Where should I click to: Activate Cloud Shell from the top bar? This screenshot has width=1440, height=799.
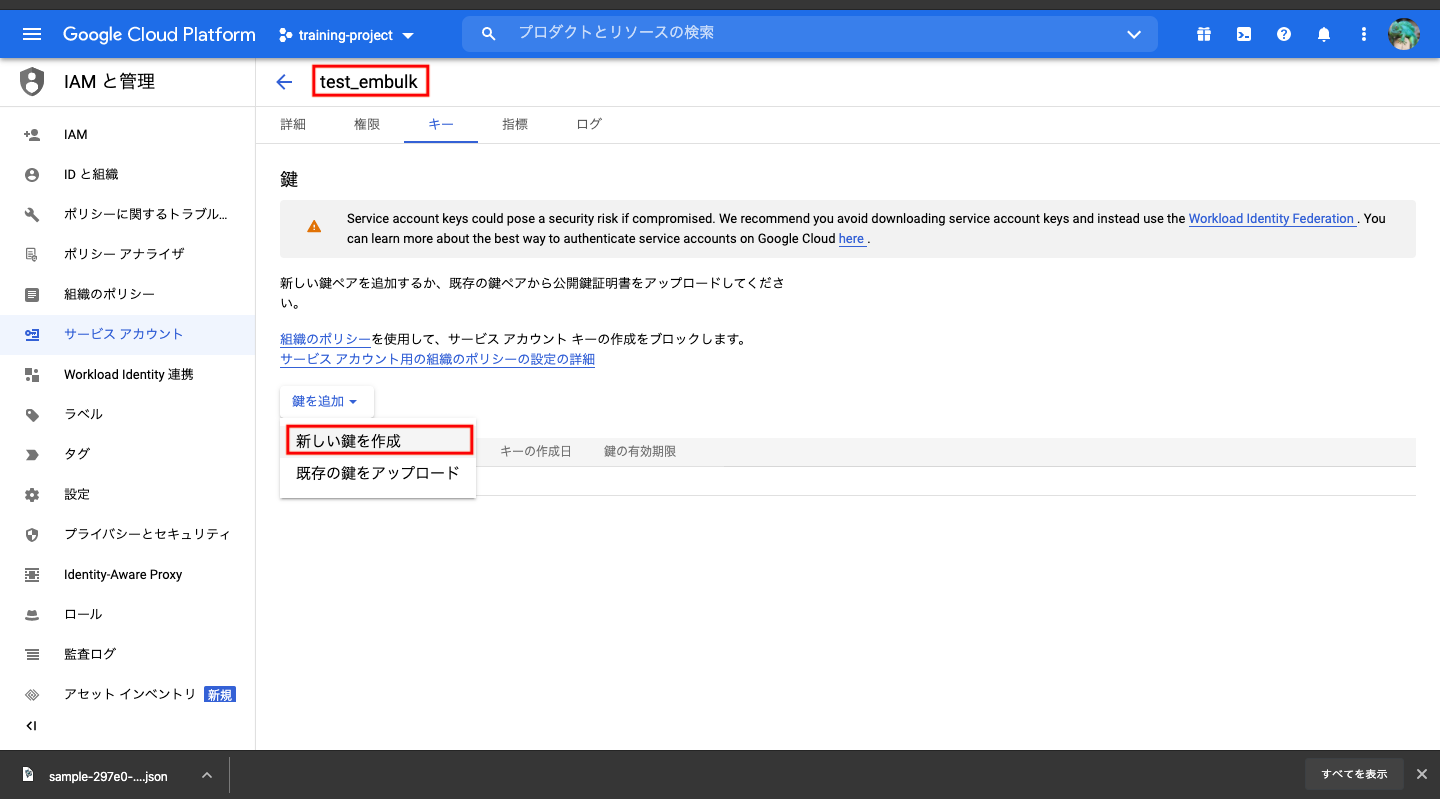(1243, 33)
